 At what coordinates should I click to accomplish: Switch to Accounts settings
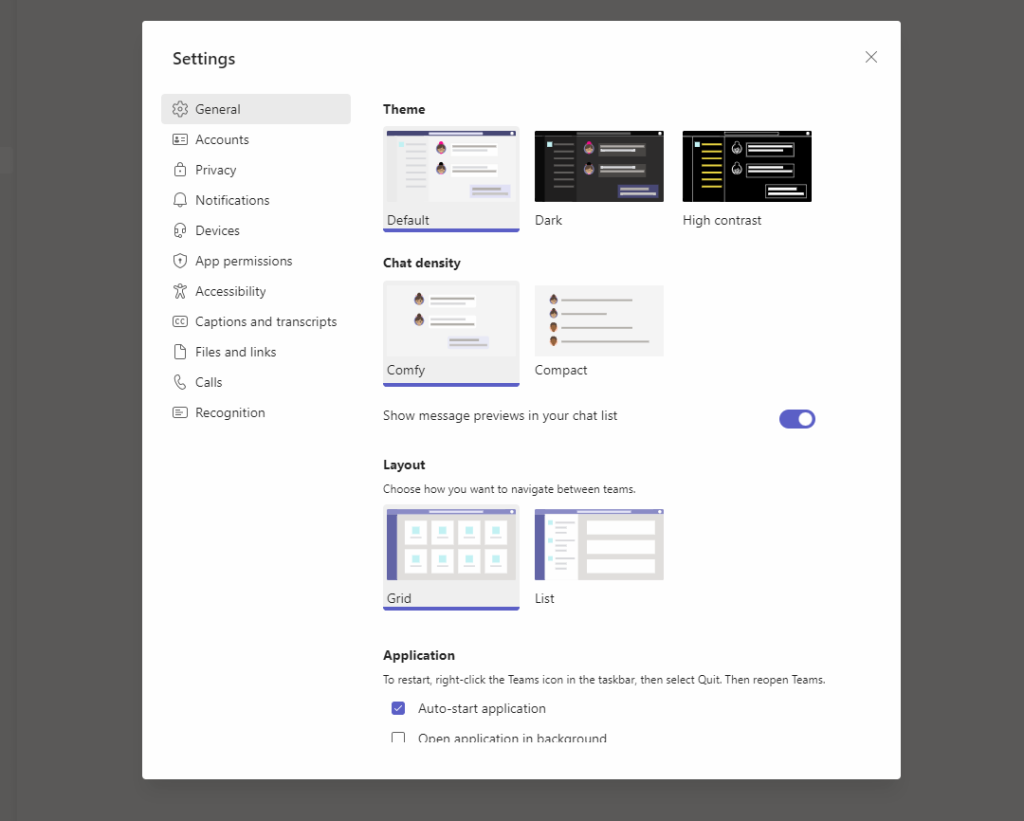tap(256, 139)
